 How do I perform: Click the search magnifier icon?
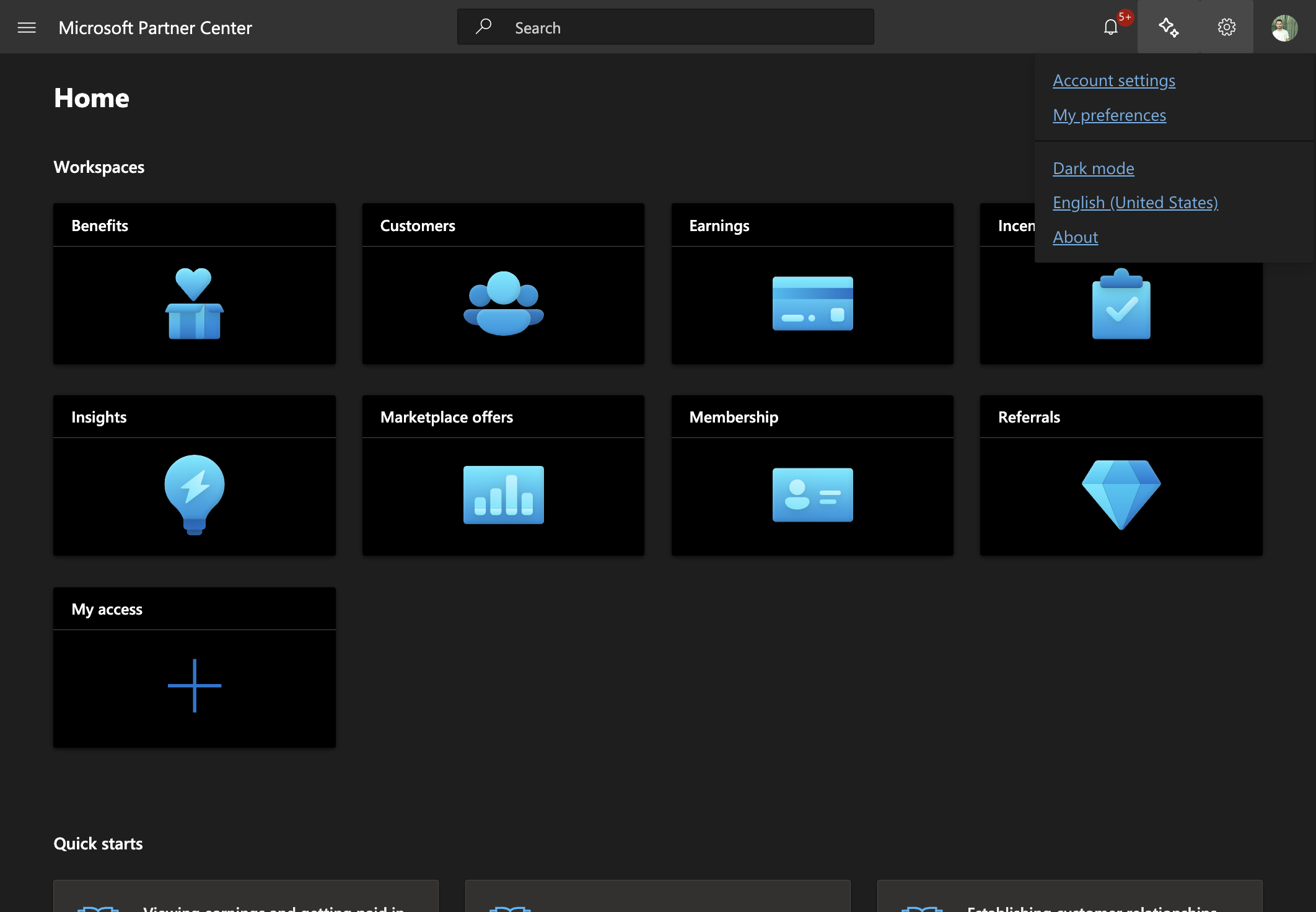pyautogui.click(x=483, y=27)
